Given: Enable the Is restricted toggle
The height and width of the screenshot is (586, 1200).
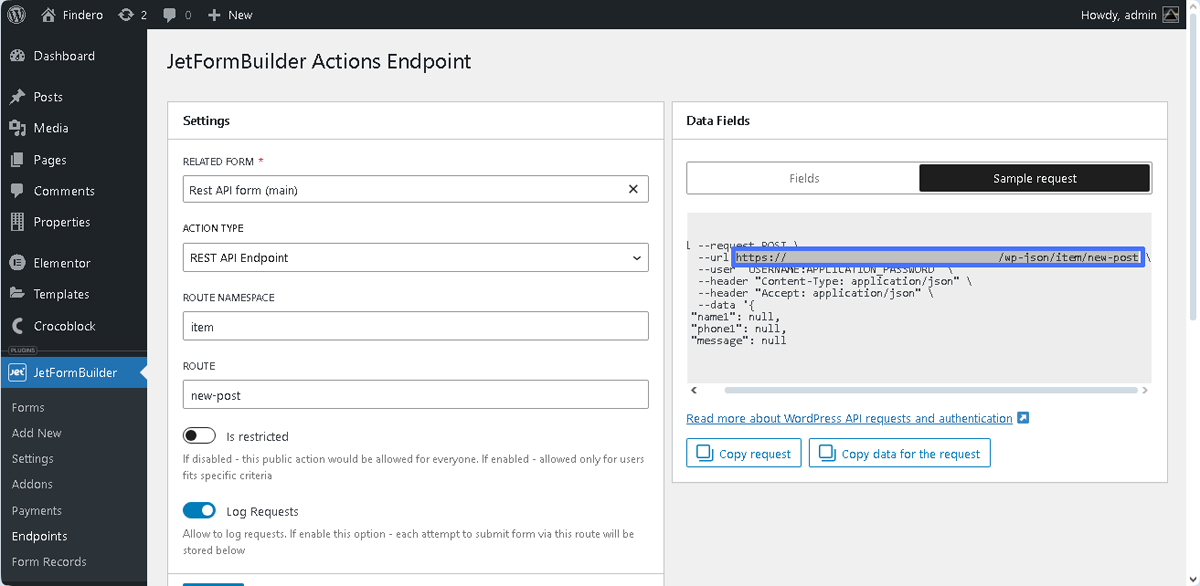Looking at the screenshot, I should (x=199, y=435).
